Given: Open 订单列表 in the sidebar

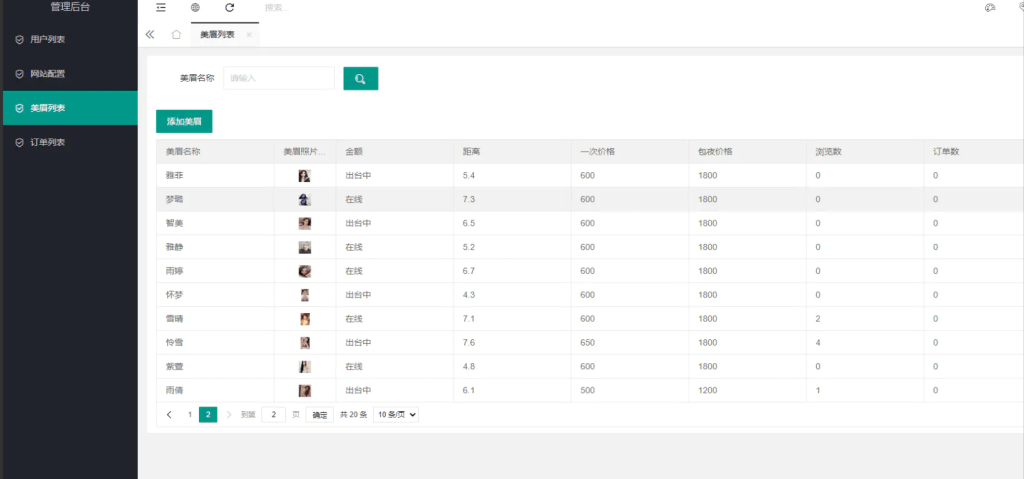Looking at the screenshot, I should point(71,142).
